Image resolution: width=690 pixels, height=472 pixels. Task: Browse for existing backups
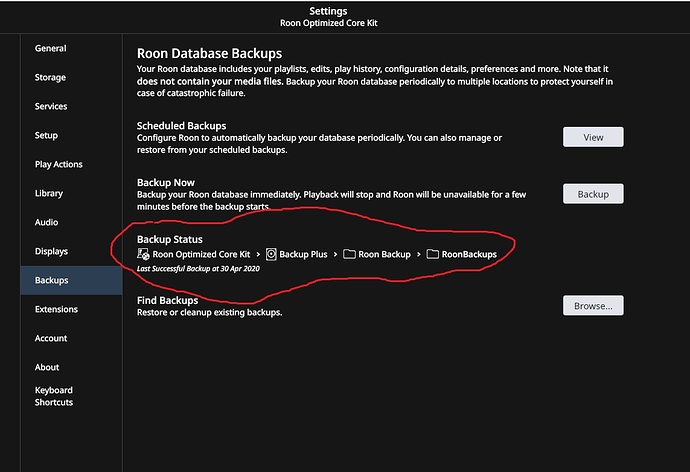[x=593, y=306]
